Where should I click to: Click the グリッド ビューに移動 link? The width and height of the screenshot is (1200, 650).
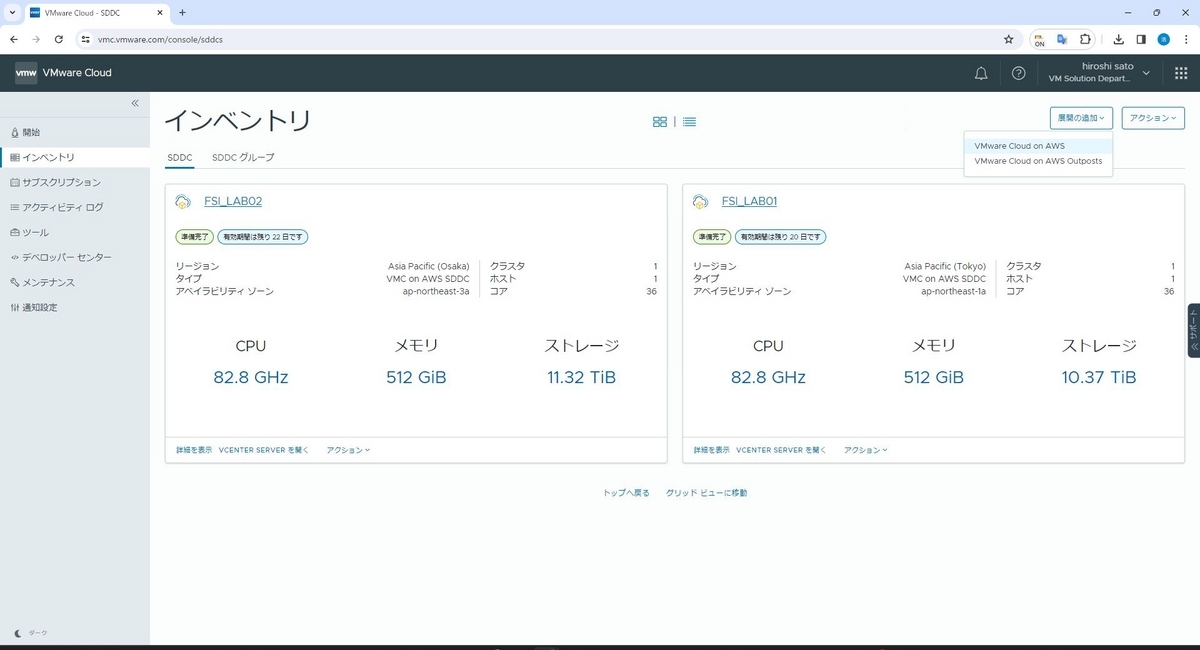pos(706,493)
